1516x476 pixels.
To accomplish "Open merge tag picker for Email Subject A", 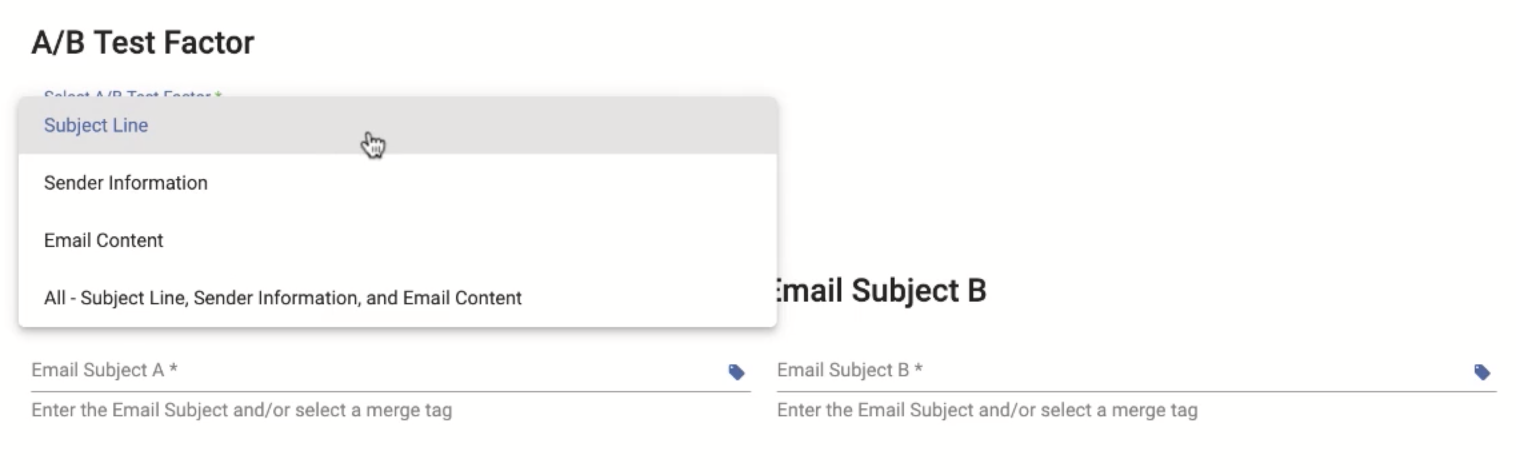I will click(736, 372).
